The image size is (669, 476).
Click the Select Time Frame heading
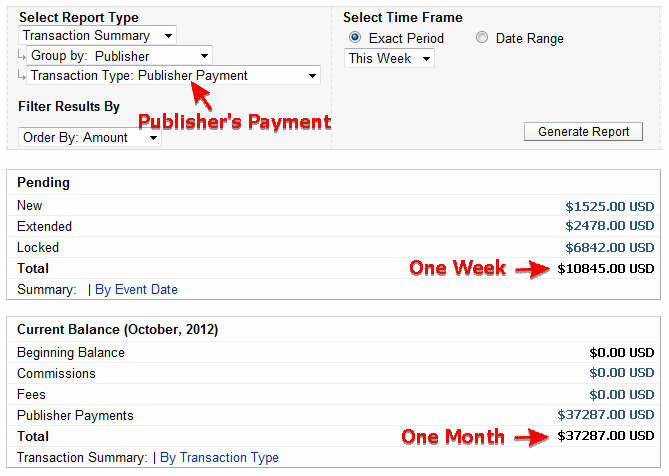[403, 17]
